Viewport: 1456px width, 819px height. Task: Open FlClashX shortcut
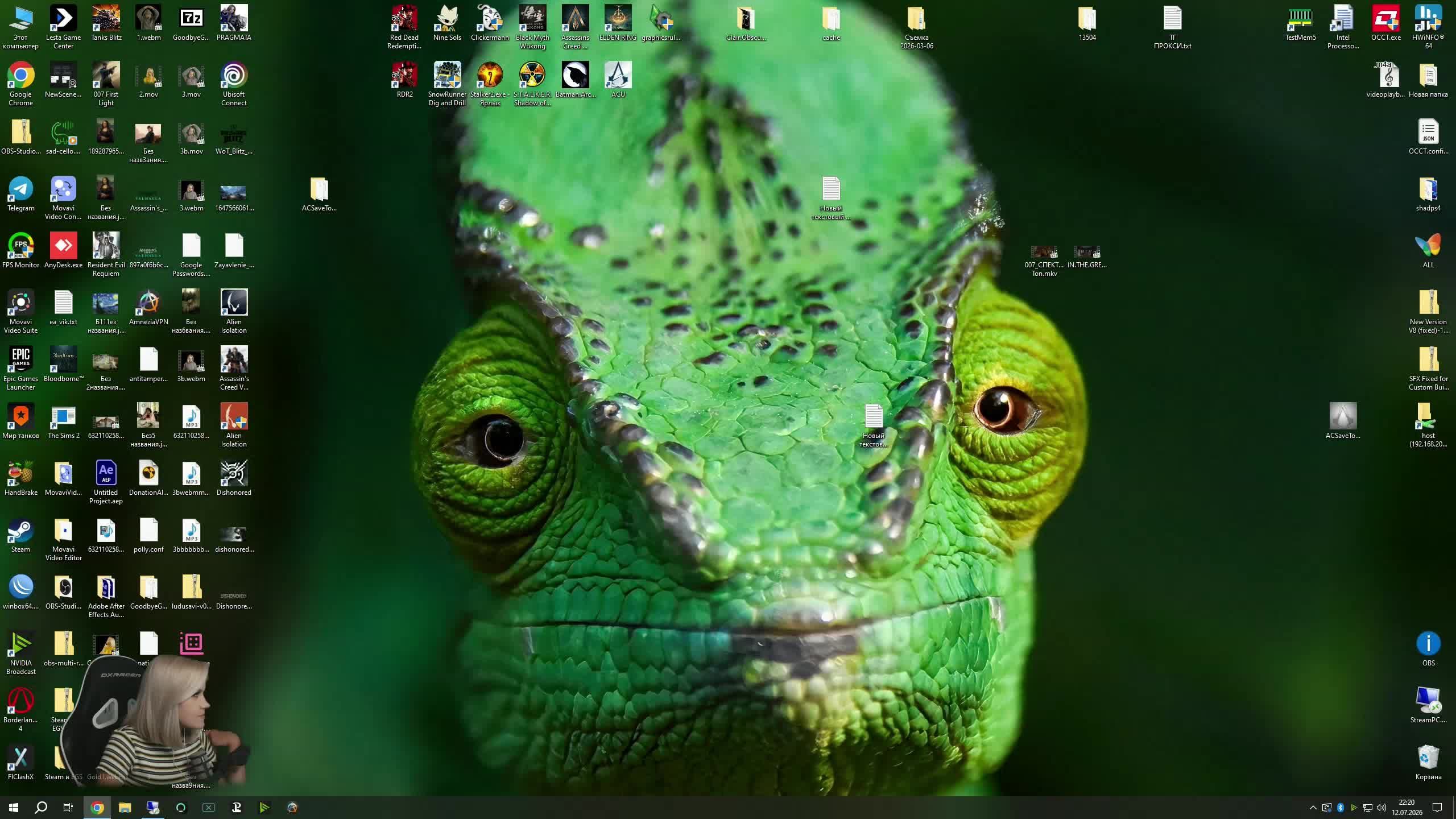point(20,762)
